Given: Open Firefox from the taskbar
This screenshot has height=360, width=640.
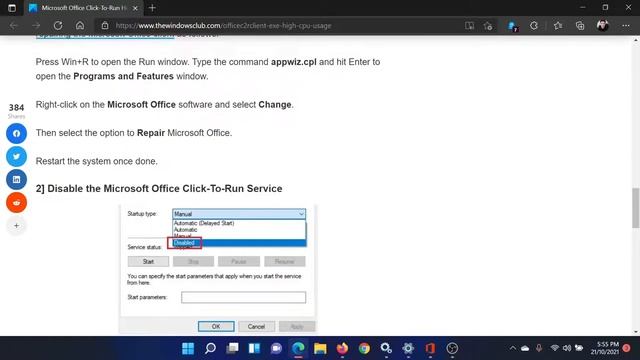Looking at the screenshot, I should (342, 348).
